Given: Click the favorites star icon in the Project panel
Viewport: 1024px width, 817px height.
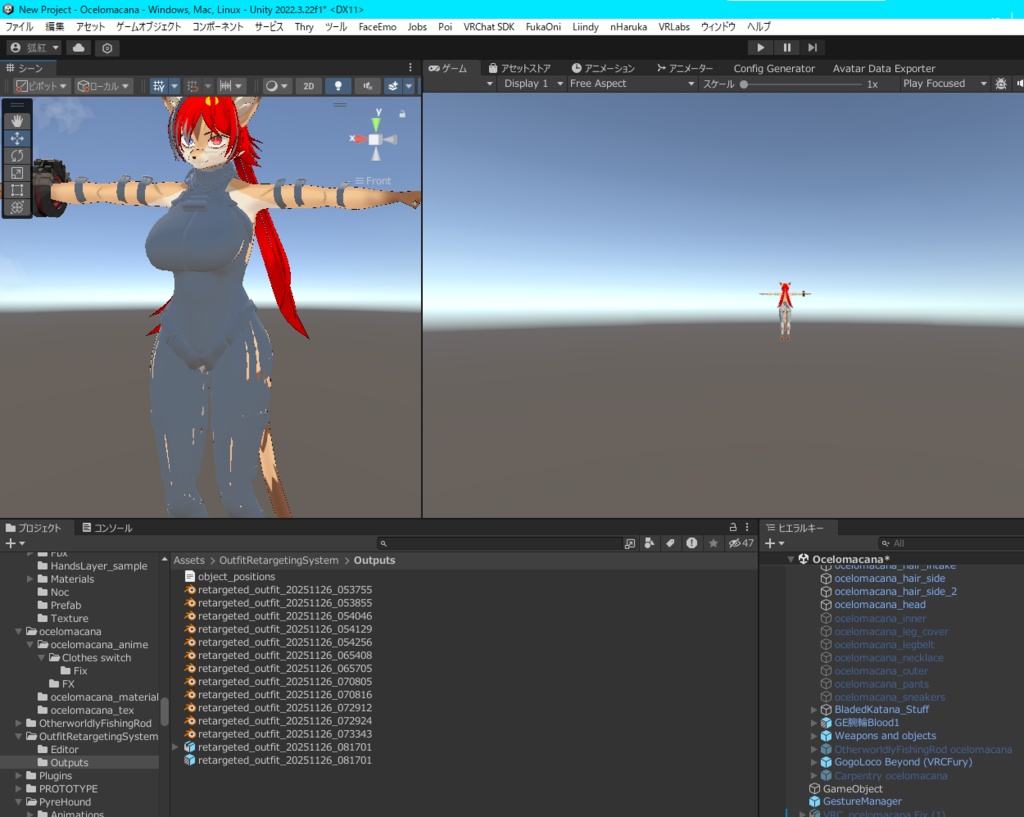Looking at the screenshot, I should [713, 543].
